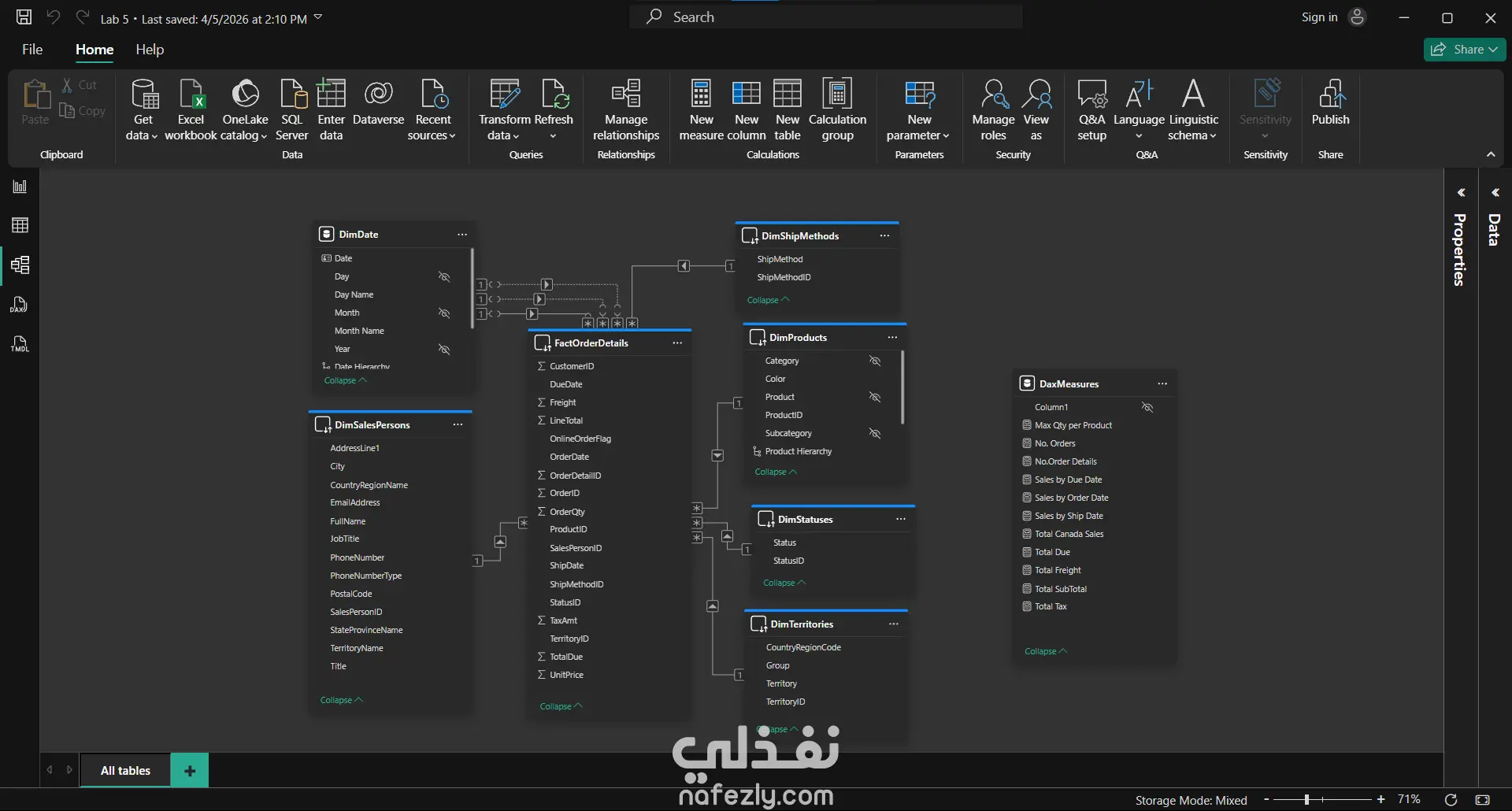Switch to Report view in sidebar
1512x811 pixels.
20,187
